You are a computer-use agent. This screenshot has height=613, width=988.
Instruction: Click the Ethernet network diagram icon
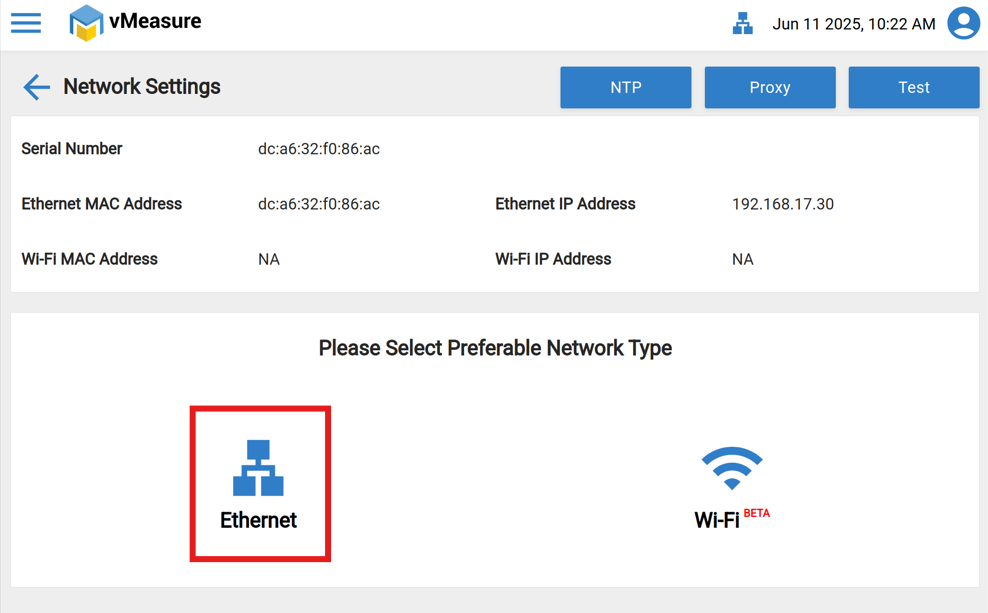[x=258, y=467]
